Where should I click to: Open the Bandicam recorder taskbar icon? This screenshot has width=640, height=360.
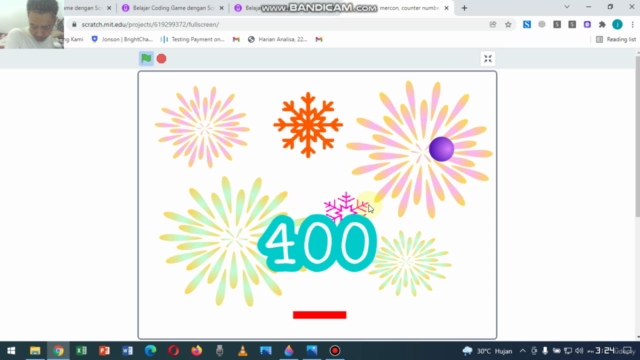coord(335,351)
